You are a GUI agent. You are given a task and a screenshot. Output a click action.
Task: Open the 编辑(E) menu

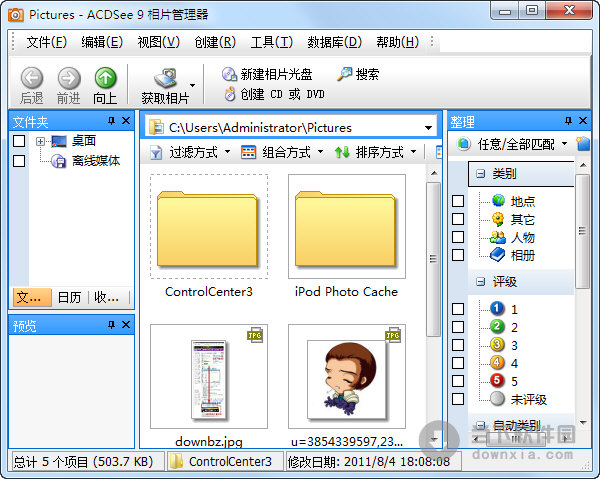tap(102, 42)
